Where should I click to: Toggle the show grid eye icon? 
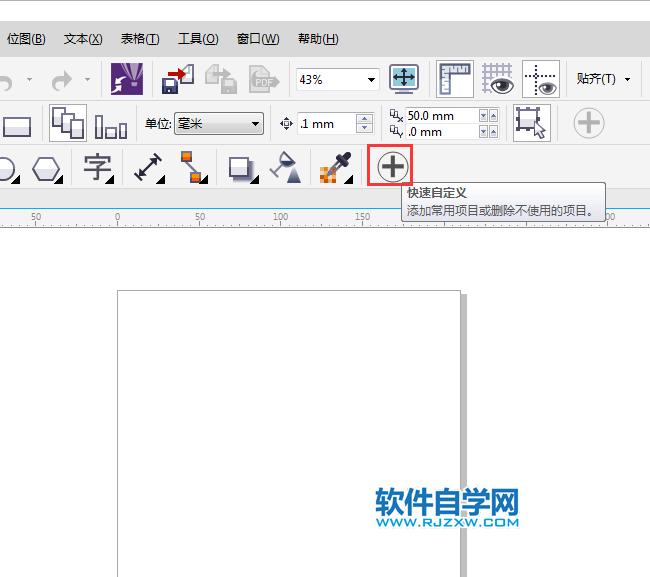(x=497, y=79)
